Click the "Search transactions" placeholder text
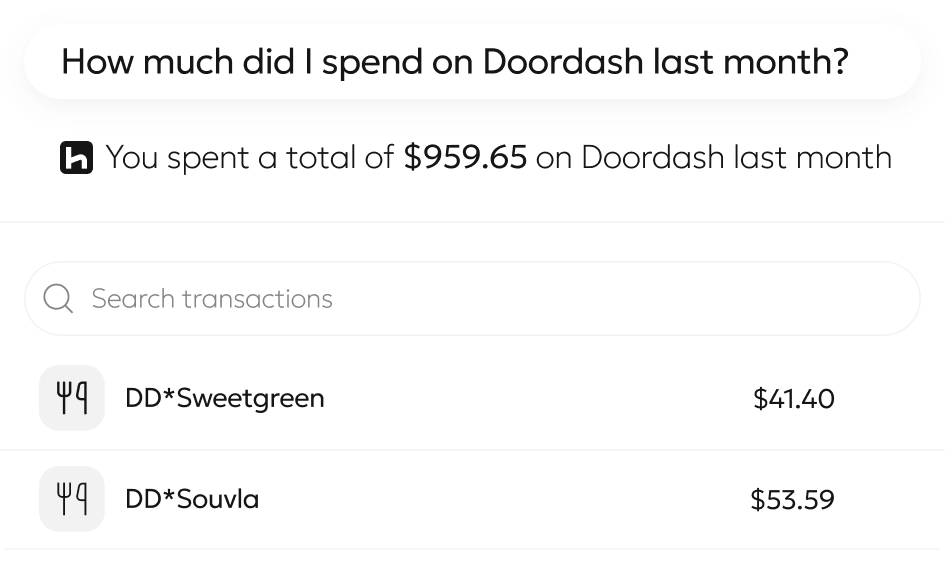 point(212,299)
